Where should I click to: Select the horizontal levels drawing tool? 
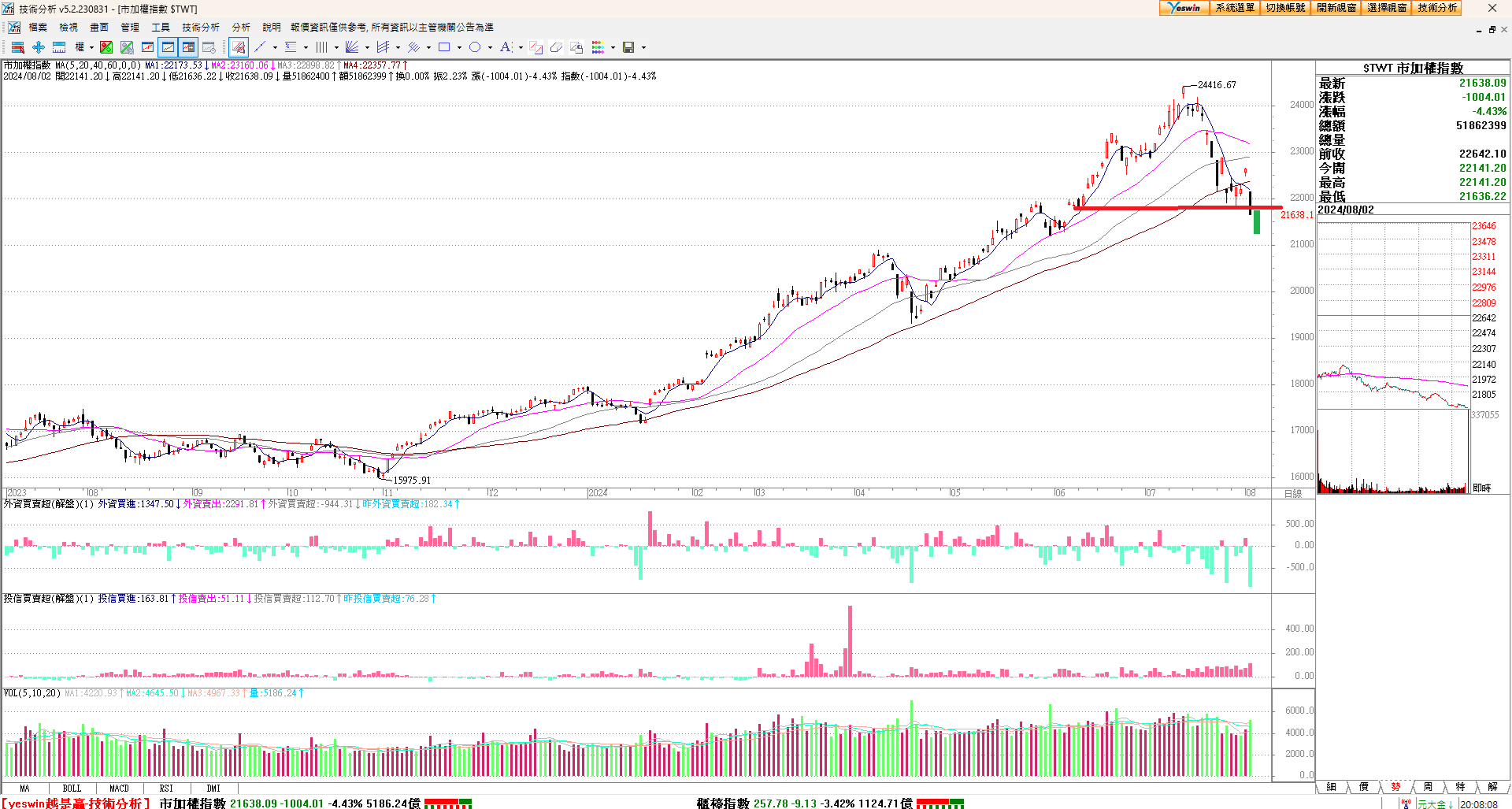(x=291, y=47)
